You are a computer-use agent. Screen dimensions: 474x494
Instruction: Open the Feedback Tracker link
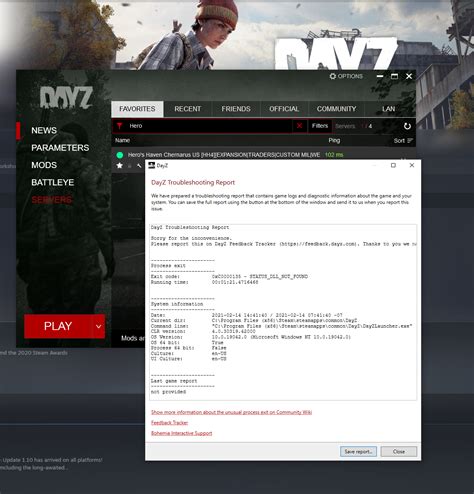click(170, 423)
